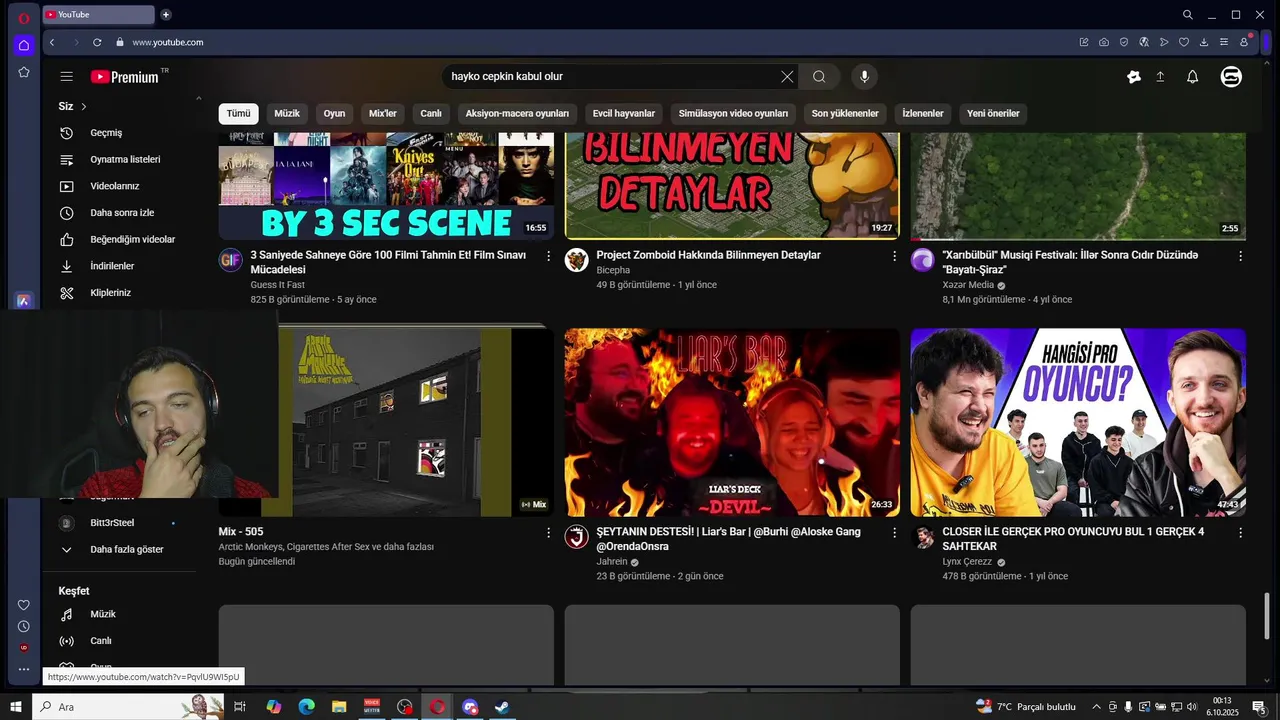1280x720 pixels.
Task: Open Opera sidebar history clock
Action: (24, 626)
